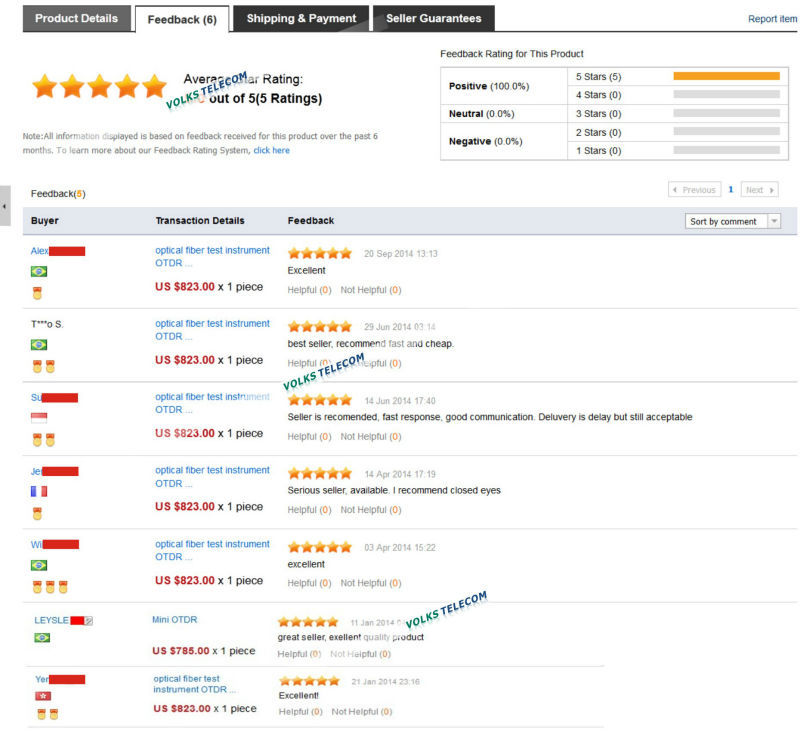The width and height of the screenshot is (800, 731).
Task: Click the Singapore flag under buyer Su
Action: (x=39, y=418)
